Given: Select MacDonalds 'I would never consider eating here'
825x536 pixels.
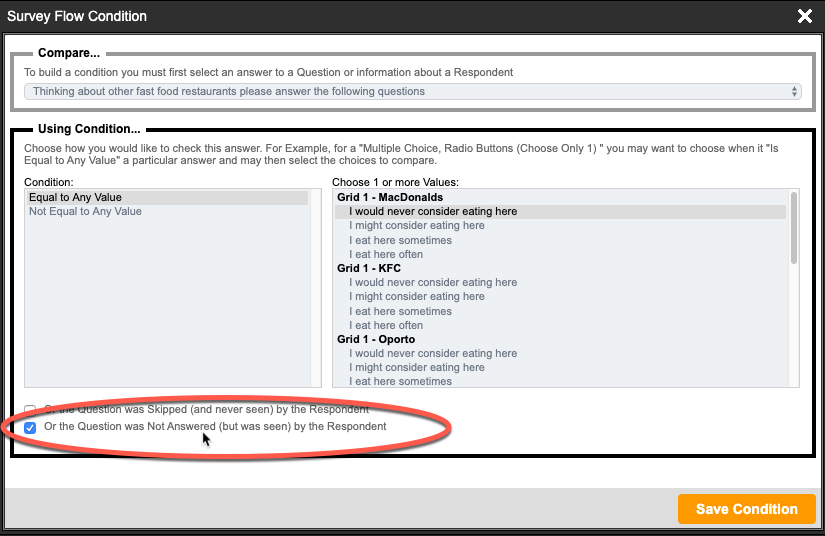Looking at the screenshot, I should tap(433, 212).
